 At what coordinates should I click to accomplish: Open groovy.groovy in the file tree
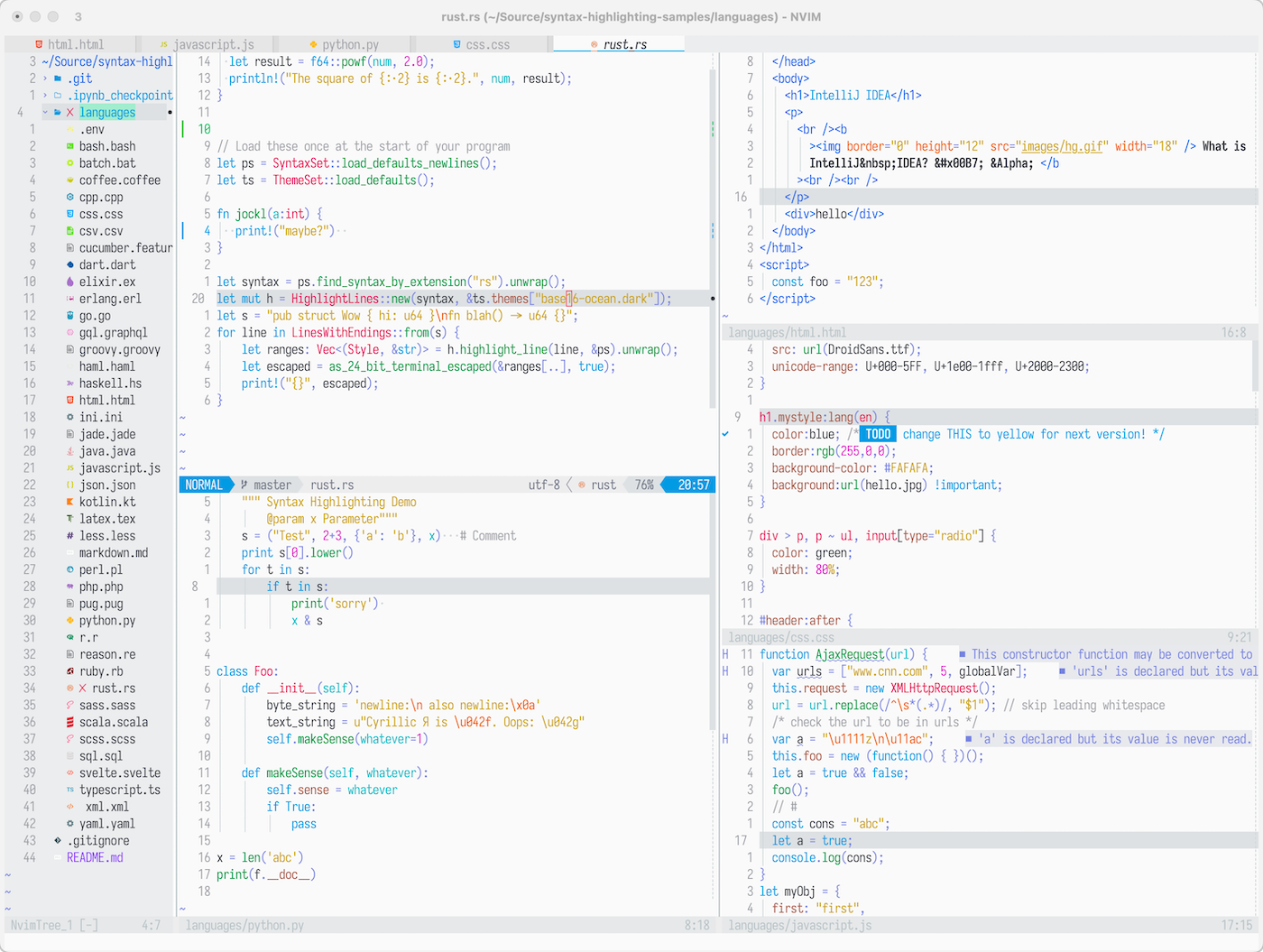click(x=119, y=350)
